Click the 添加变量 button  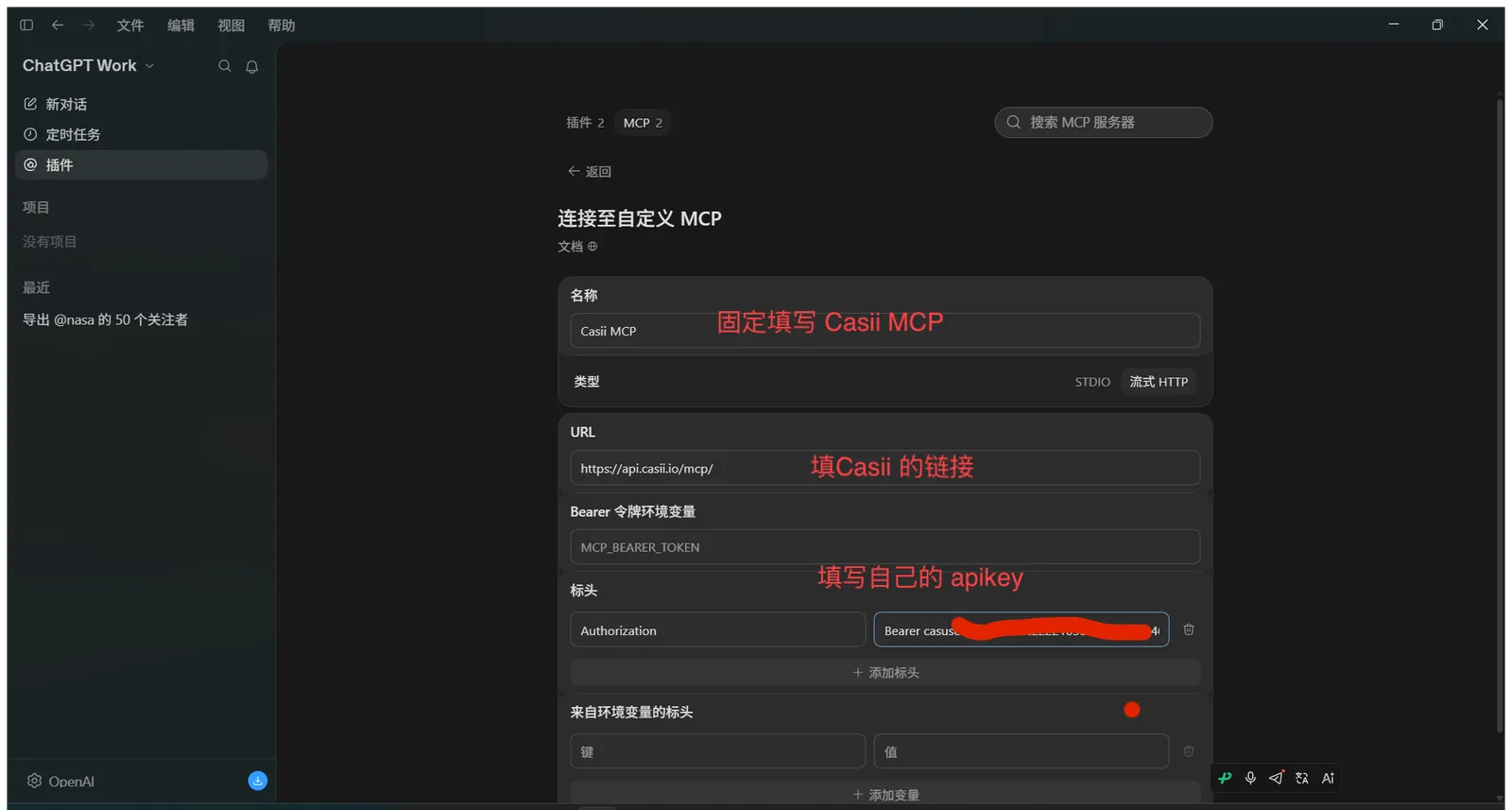click(x=885, y=794)
